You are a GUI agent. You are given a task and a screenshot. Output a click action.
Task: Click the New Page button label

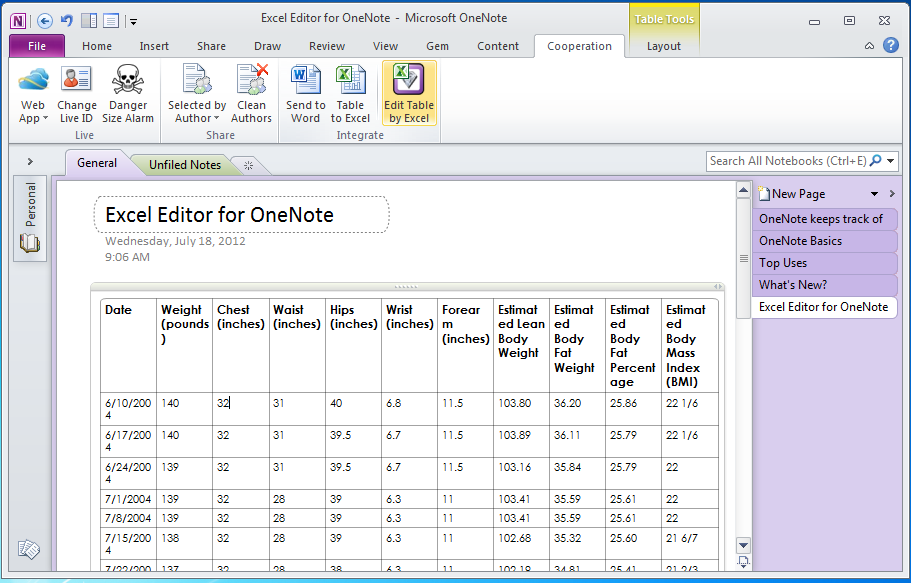tap(798, 194)
